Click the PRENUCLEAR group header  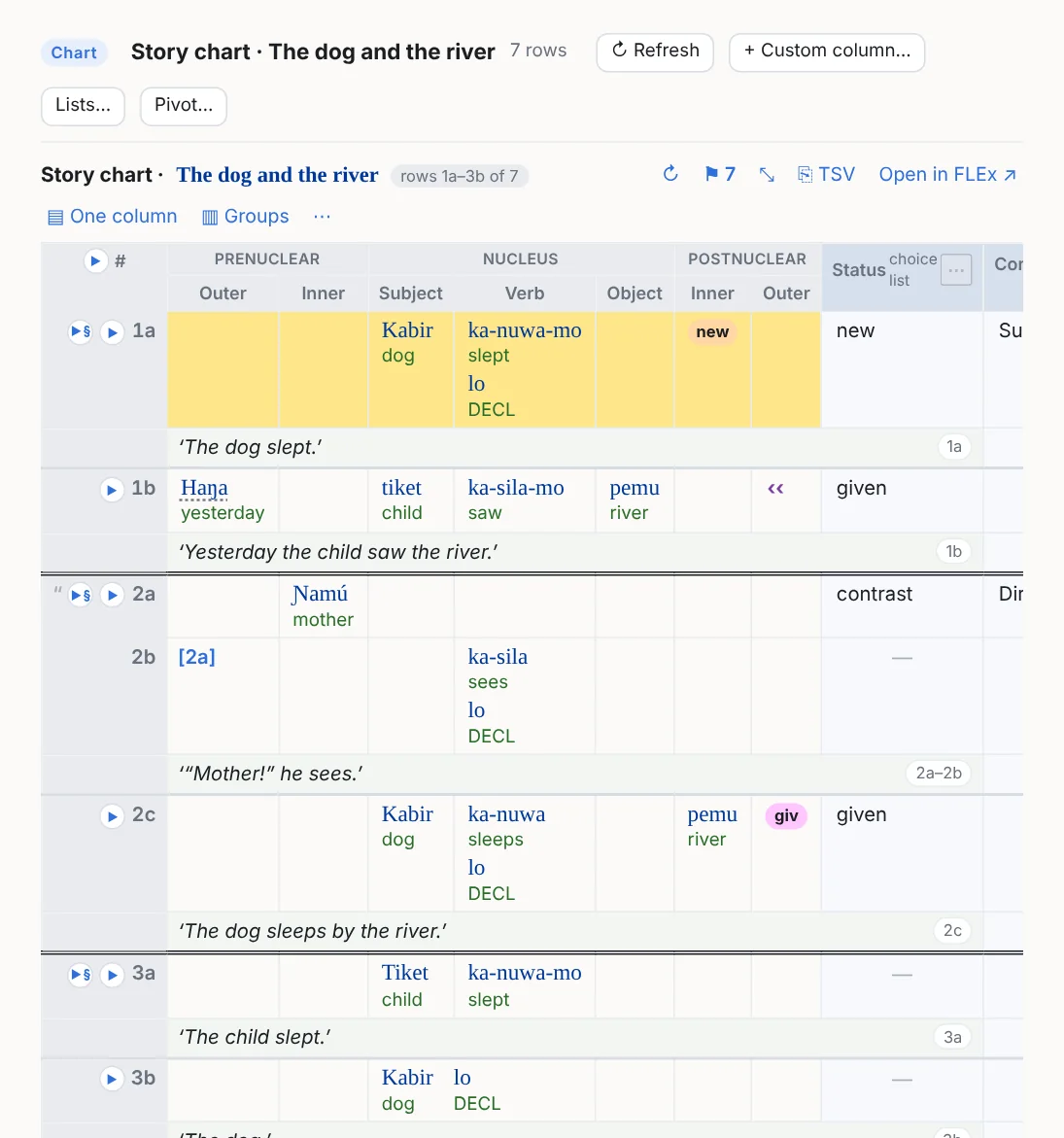(267, 259)
